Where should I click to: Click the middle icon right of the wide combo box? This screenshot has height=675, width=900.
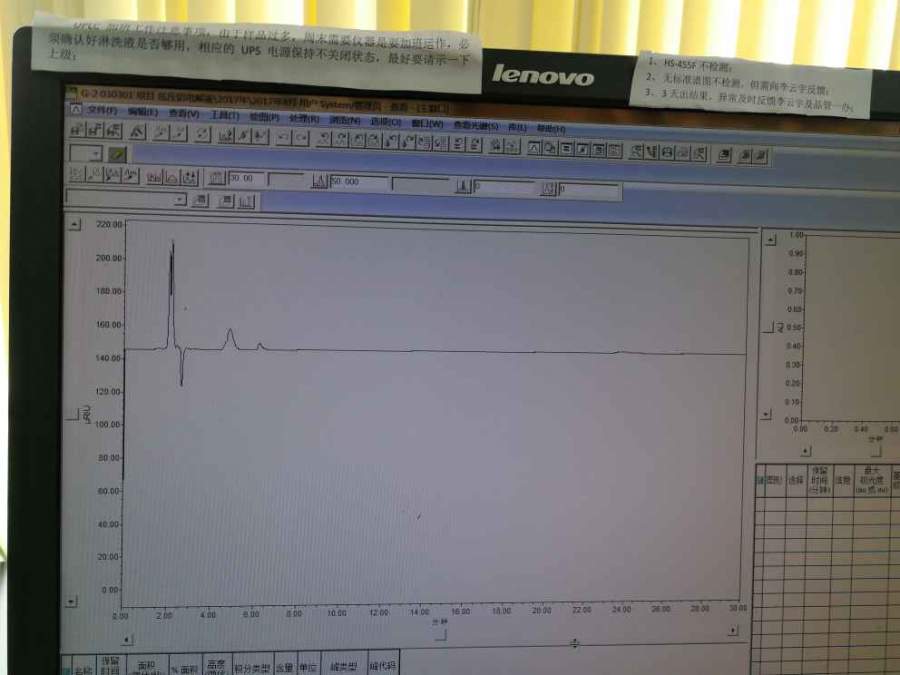click(x=226, y=201)
